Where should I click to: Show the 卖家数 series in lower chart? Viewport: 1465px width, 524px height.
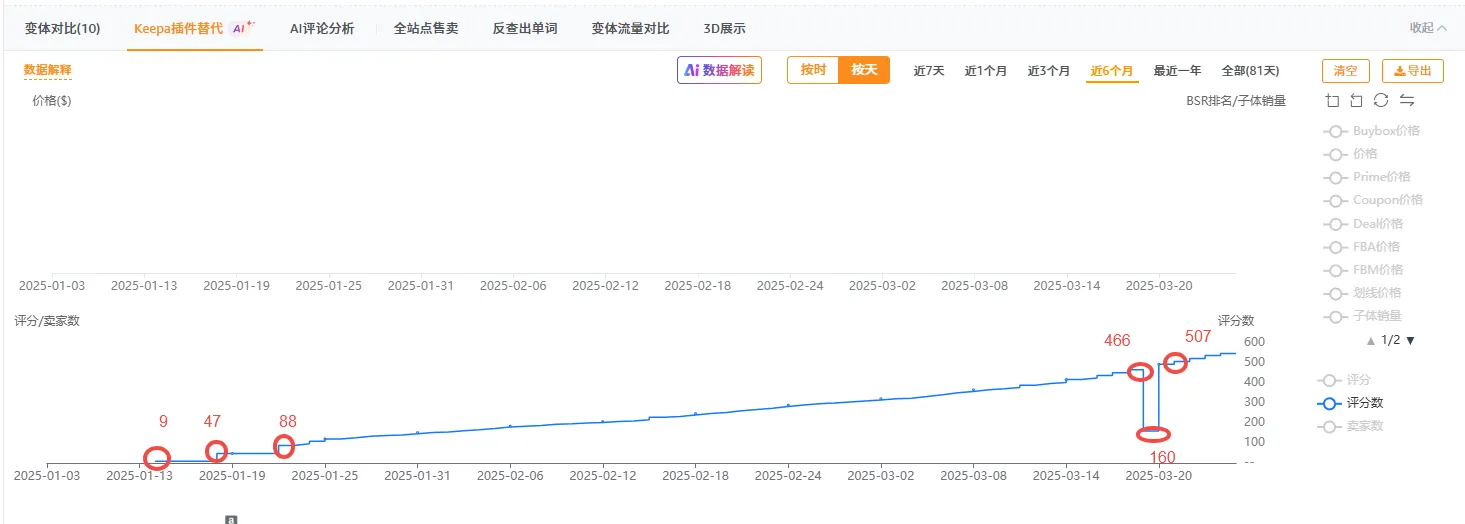(1351, 426)
